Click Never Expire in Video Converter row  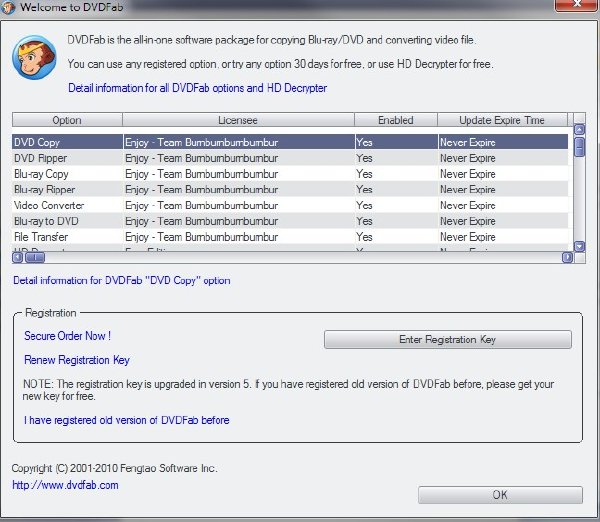(503, 205)
